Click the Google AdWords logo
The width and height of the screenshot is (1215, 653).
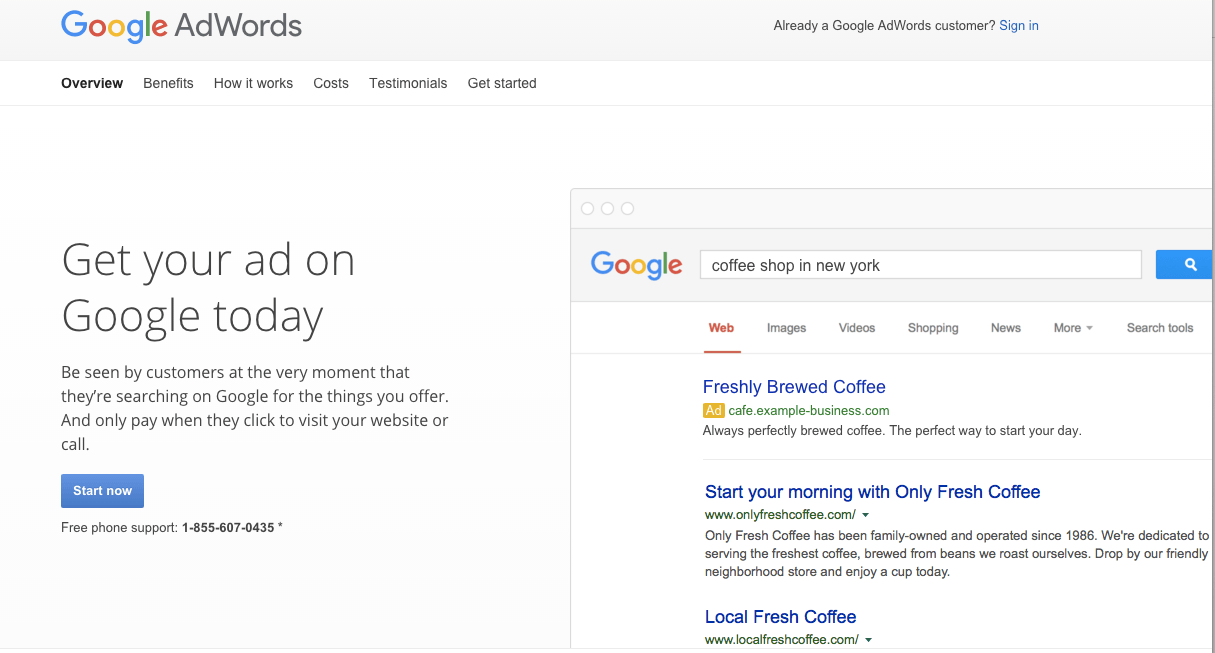(181, 25)
